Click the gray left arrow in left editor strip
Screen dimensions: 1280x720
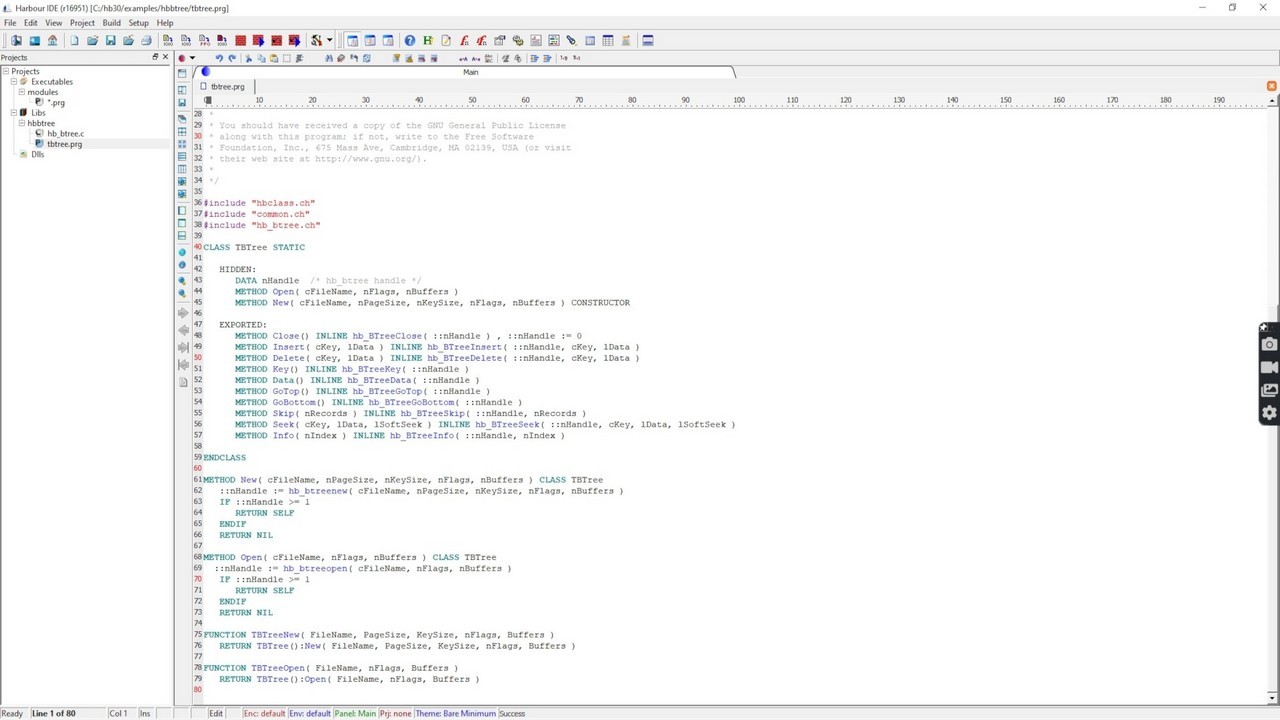(x=182, y=330)
